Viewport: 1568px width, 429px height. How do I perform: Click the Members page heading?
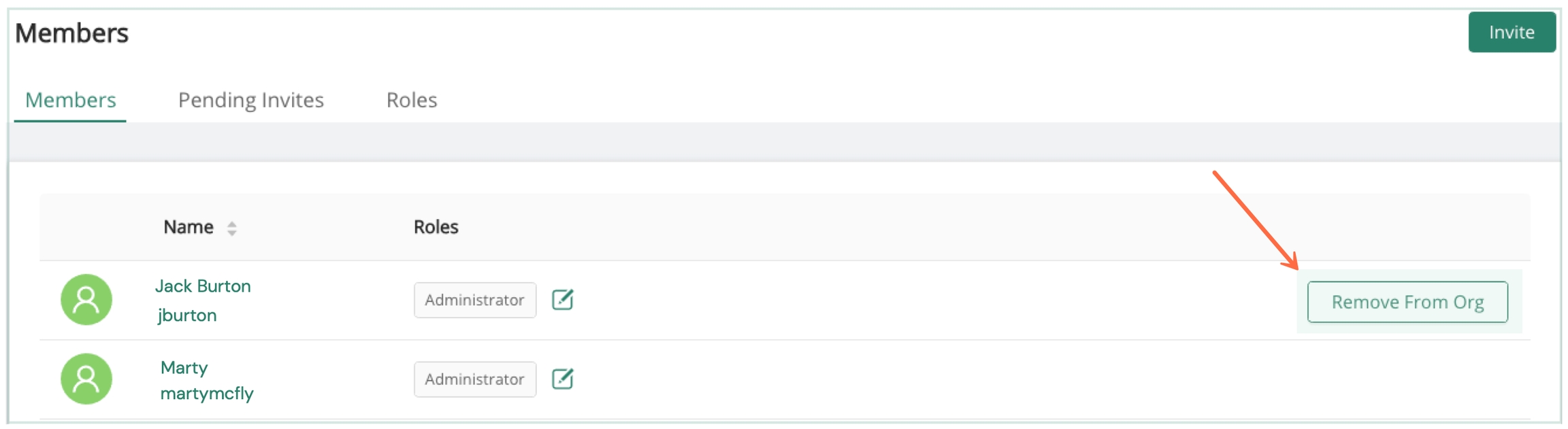(72, 33)
